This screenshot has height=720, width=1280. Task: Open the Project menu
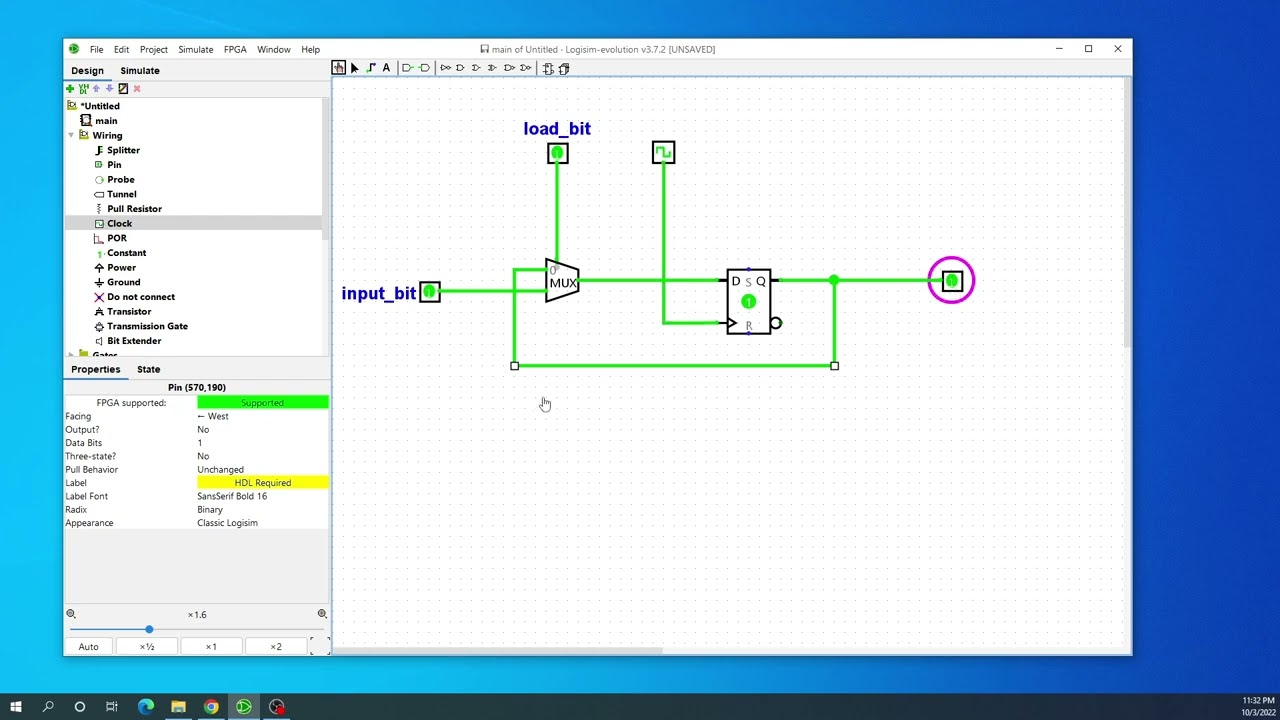tap(154, 49)
